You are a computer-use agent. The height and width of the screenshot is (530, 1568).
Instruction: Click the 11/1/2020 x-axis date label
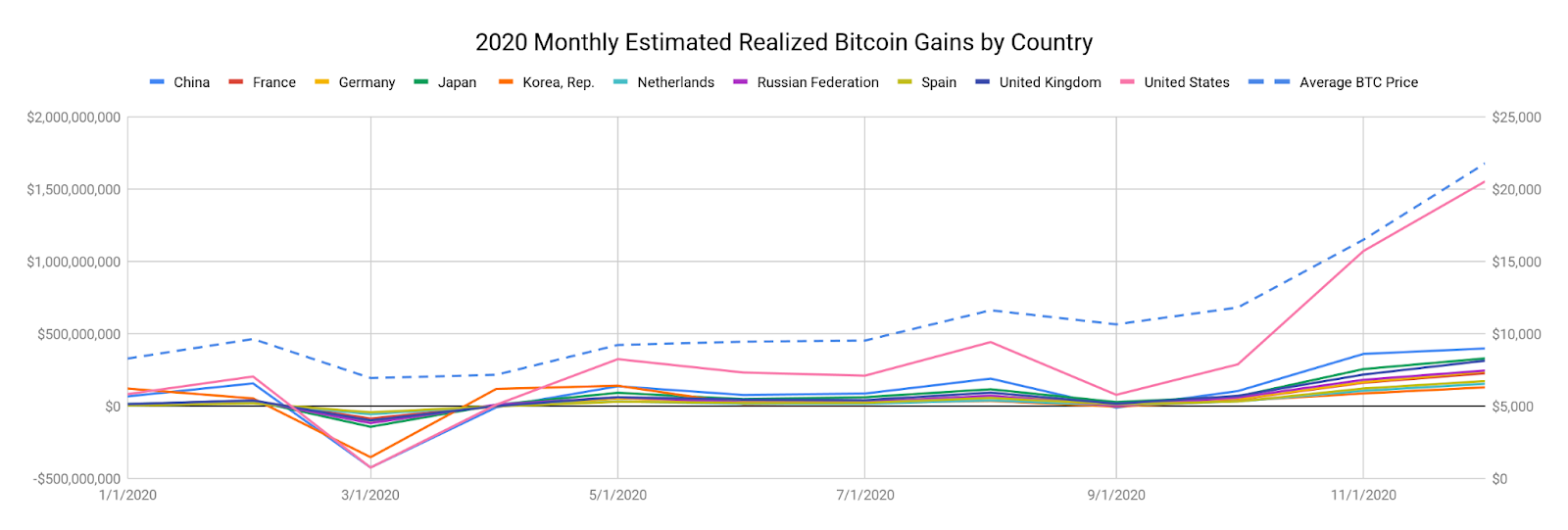[1363, 495]
